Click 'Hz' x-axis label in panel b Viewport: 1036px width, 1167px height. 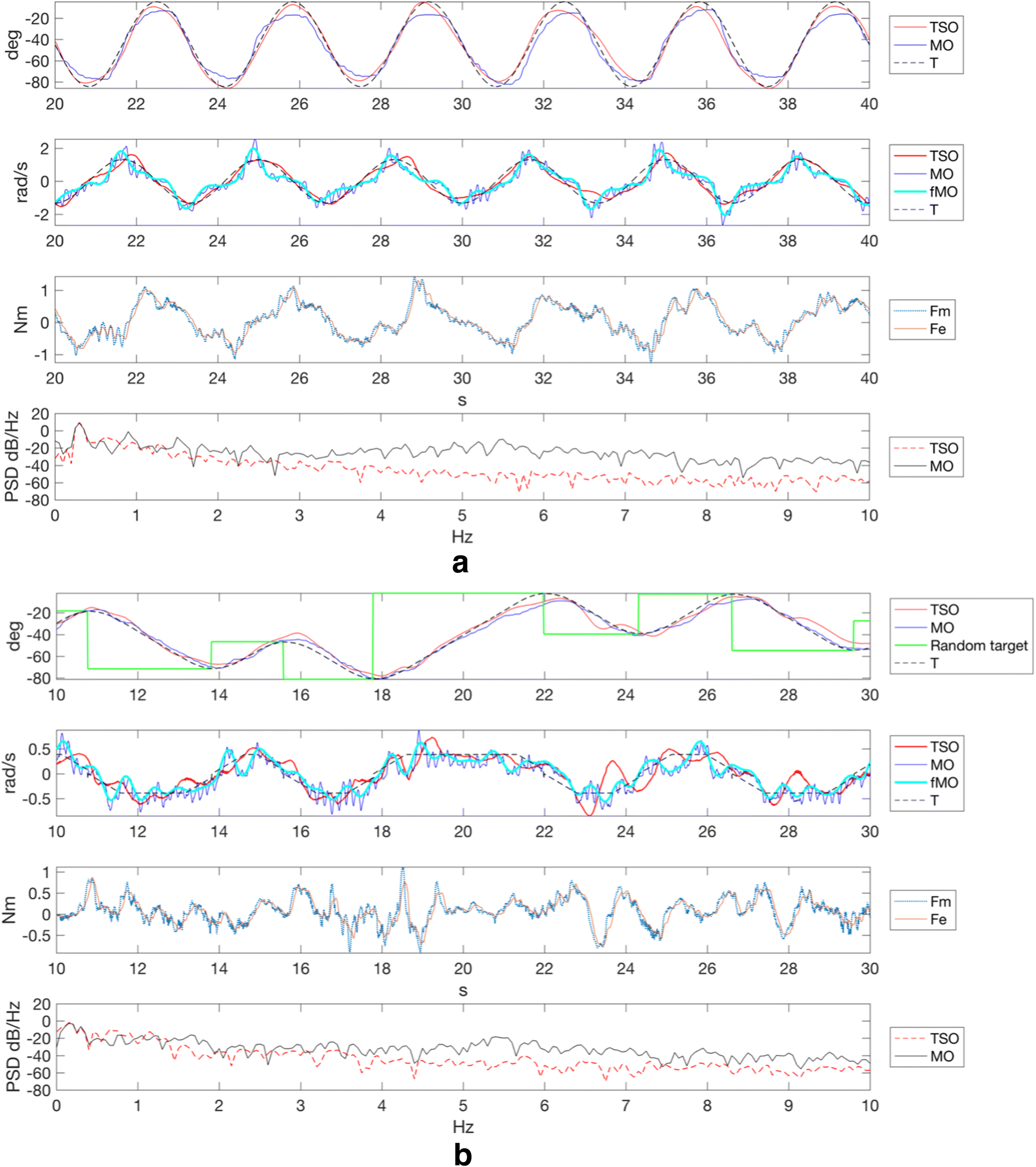(463, 1127)
